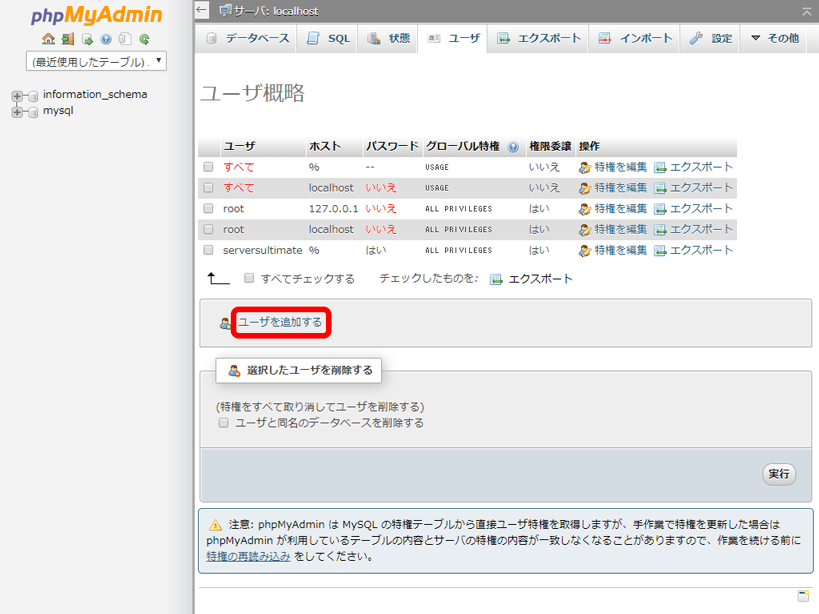Edit privileges for serversultimate user
The width and height of the screenshot is (819, 614).
tap(613, 251)
